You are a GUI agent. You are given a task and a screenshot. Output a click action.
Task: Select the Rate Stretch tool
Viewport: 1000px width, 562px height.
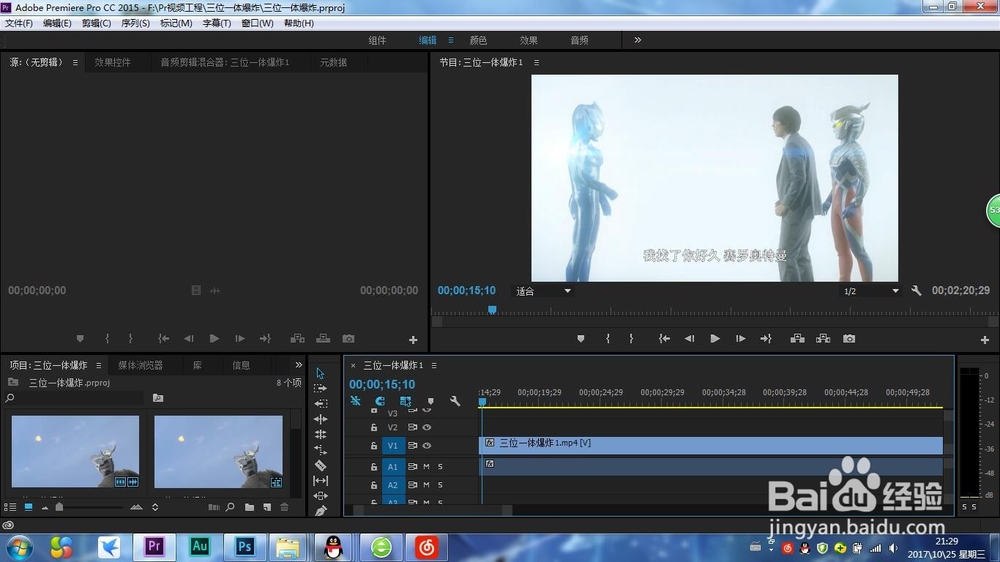(320, 450)
